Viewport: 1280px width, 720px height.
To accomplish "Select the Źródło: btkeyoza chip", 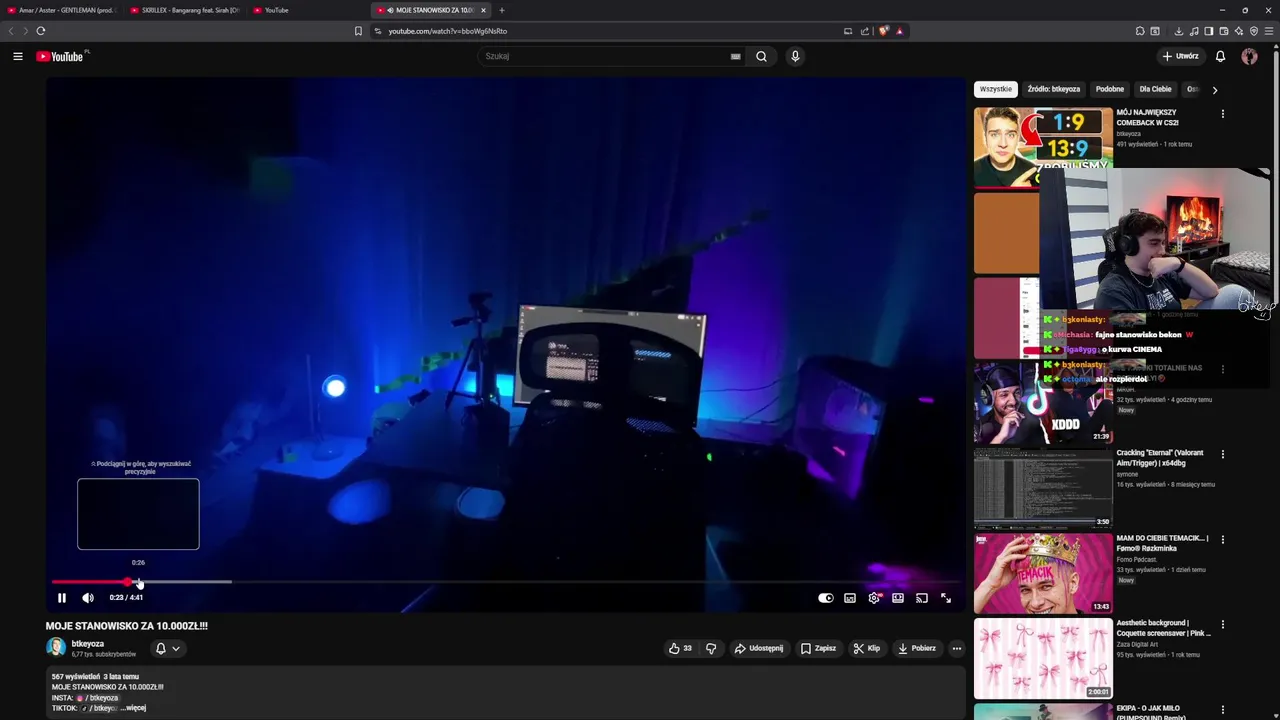I will click(1054, 89).
